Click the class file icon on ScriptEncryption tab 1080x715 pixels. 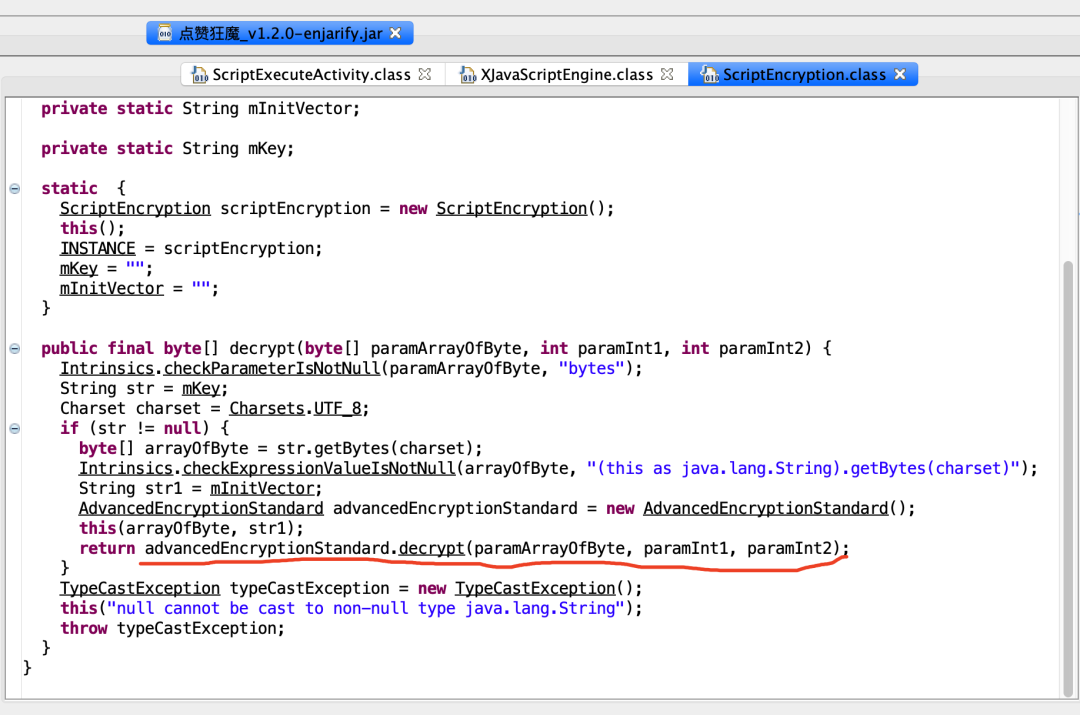tap(709, 74)
